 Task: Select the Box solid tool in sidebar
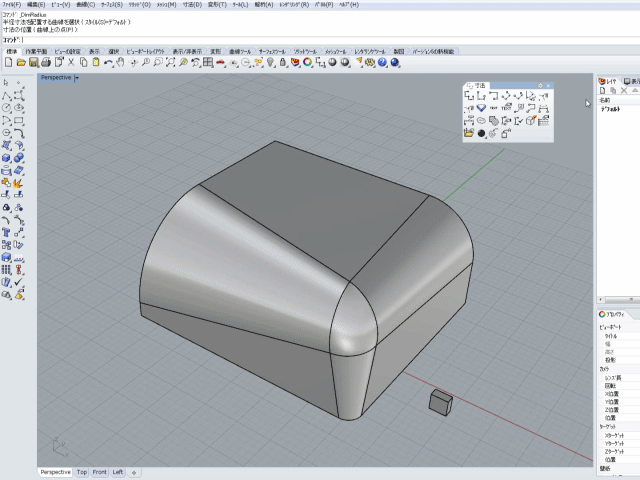click(x=6, y=158)
